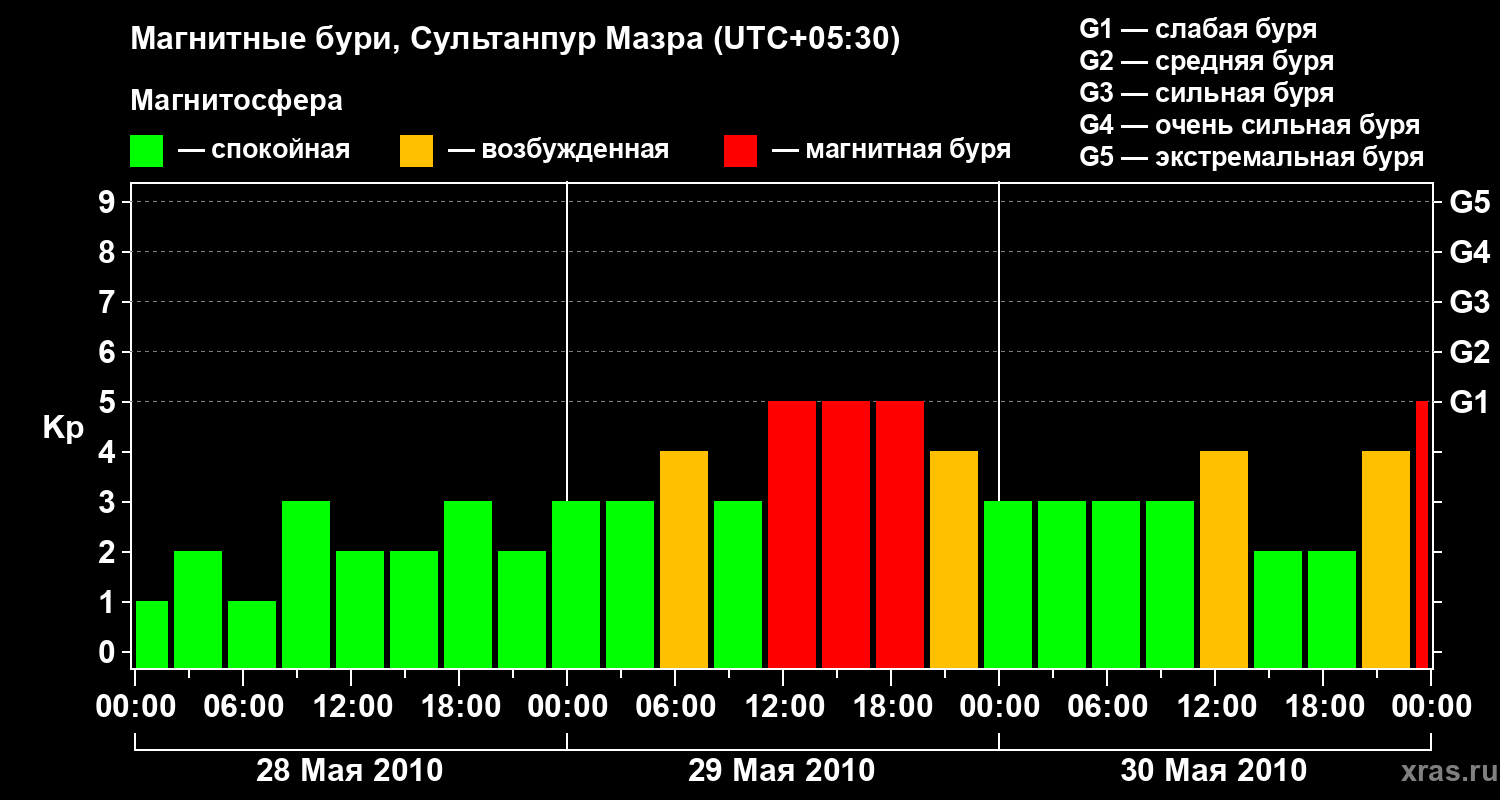The width and height of the screenshot is (1500, 800).
Task: Click the 18:00 time label above 29 Мая
Action: (x=891, y=707)
